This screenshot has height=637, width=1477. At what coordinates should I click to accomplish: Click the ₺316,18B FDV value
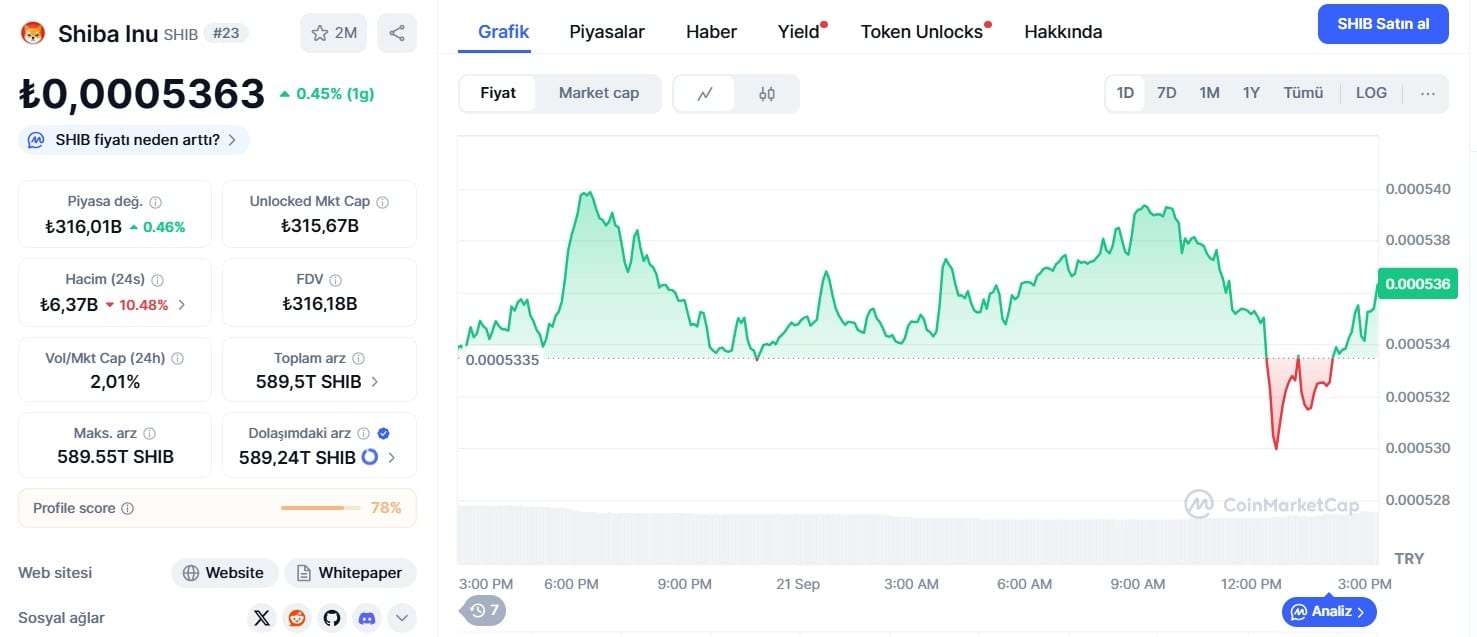[x=320, y=304]
